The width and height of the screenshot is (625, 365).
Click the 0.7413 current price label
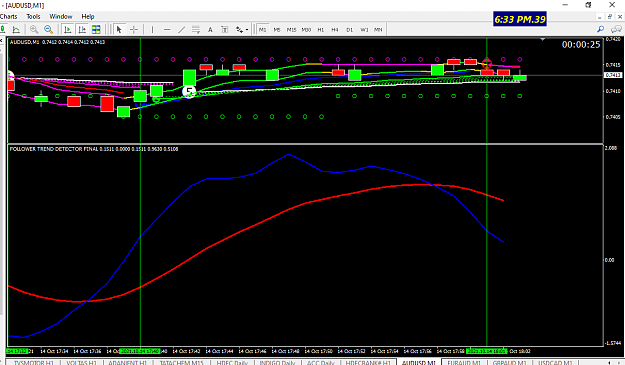pyautogui.click(x=613, y=75)
